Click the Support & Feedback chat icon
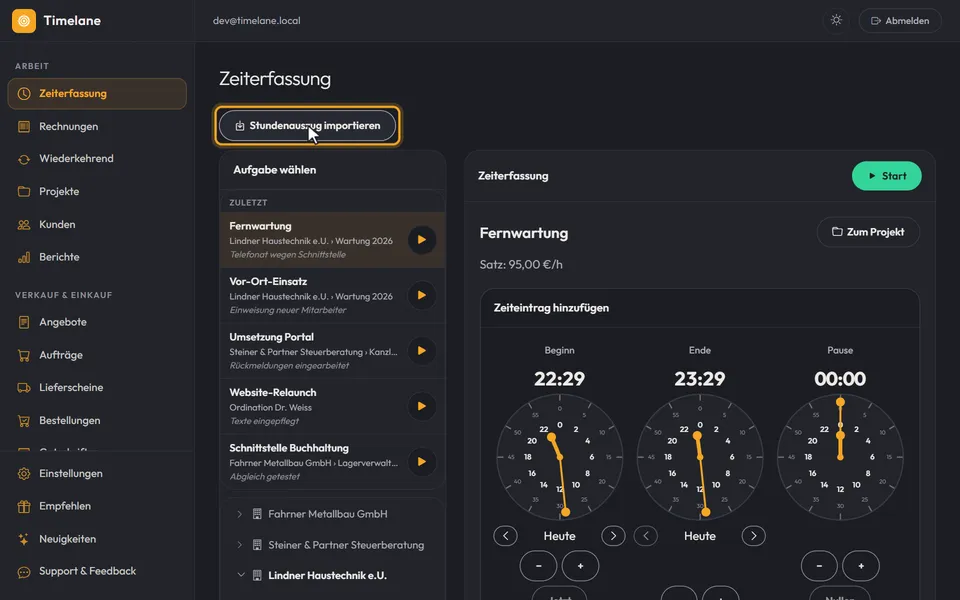The width and height of the screenshot is (960, 600). click(x=24, y=572)
